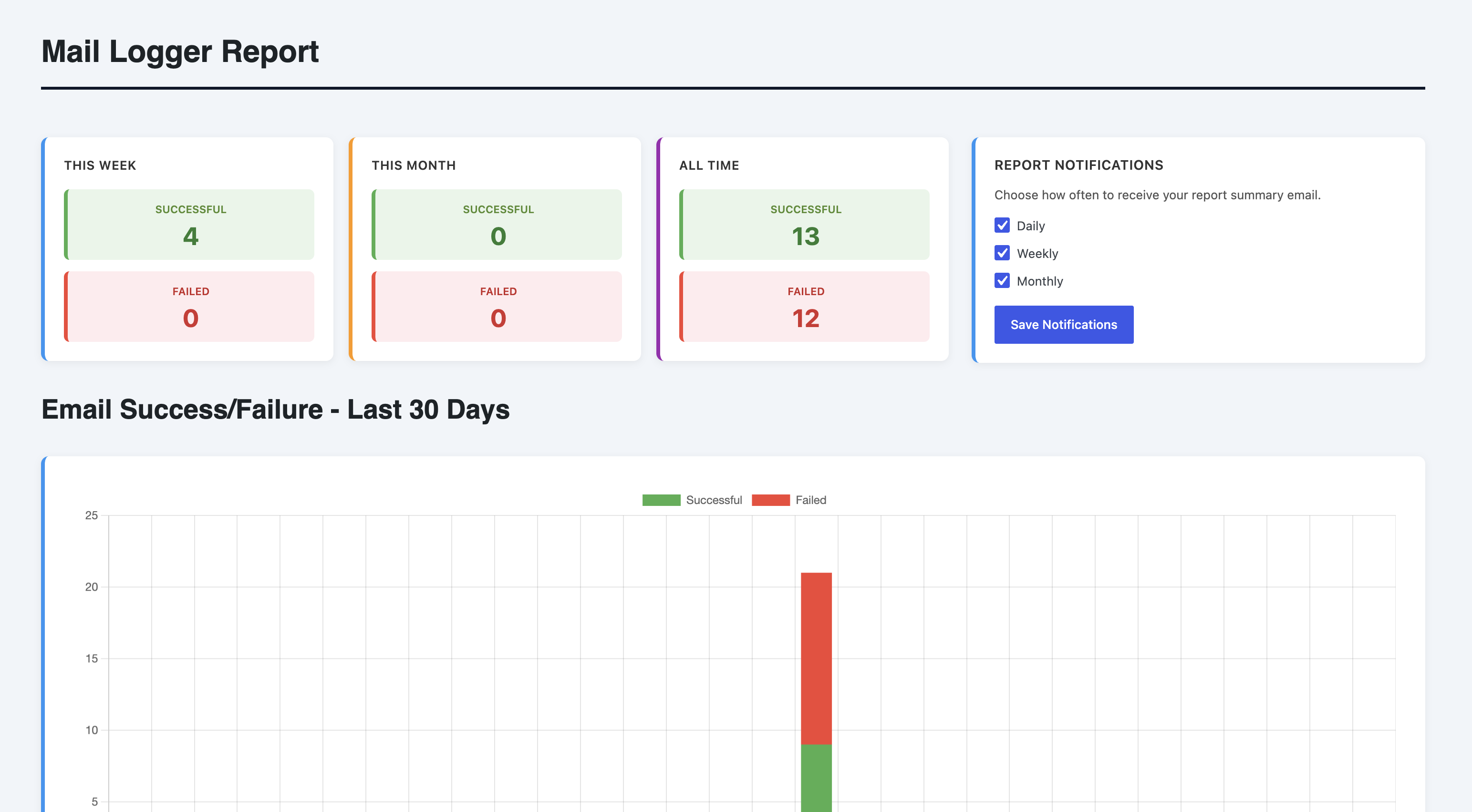
Task: Click the y-axis label 5
Action: 94,802
